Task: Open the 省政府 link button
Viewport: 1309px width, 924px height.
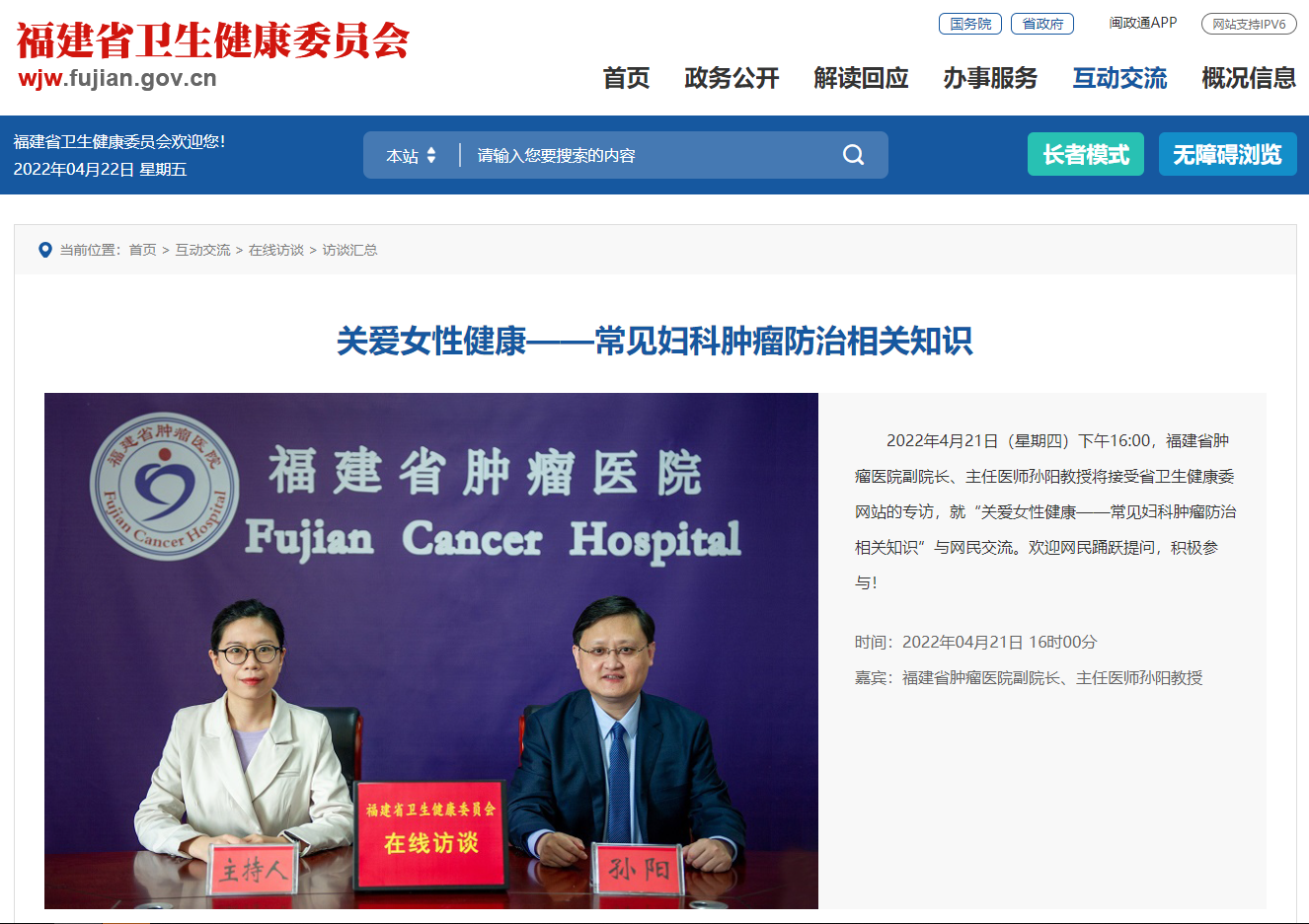Action: click(x=1042, y=24)
